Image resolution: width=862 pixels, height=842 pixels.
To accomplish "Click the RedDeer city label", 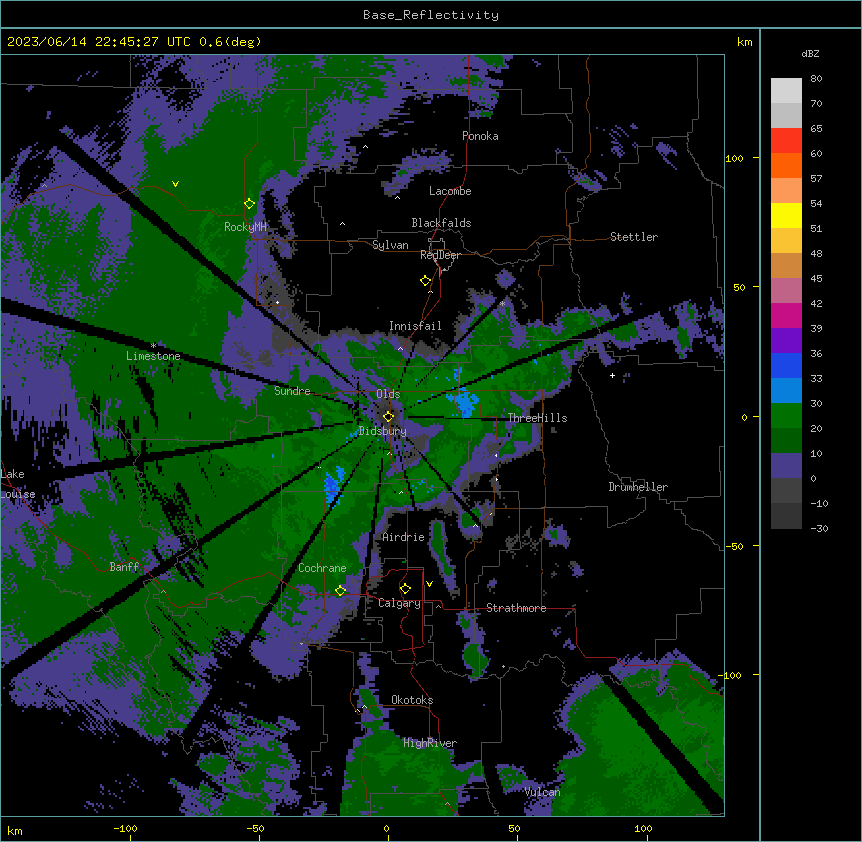I will point(440,255).
